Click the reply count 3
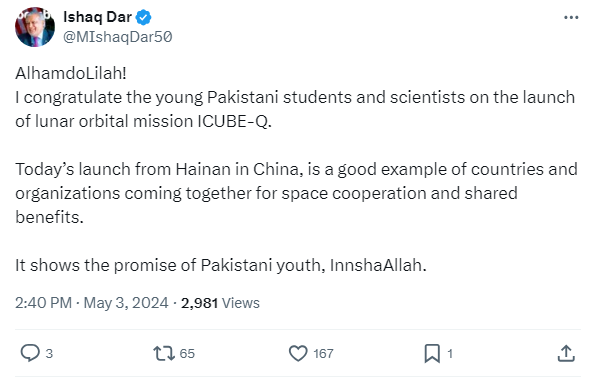 (x=49, y=354)
